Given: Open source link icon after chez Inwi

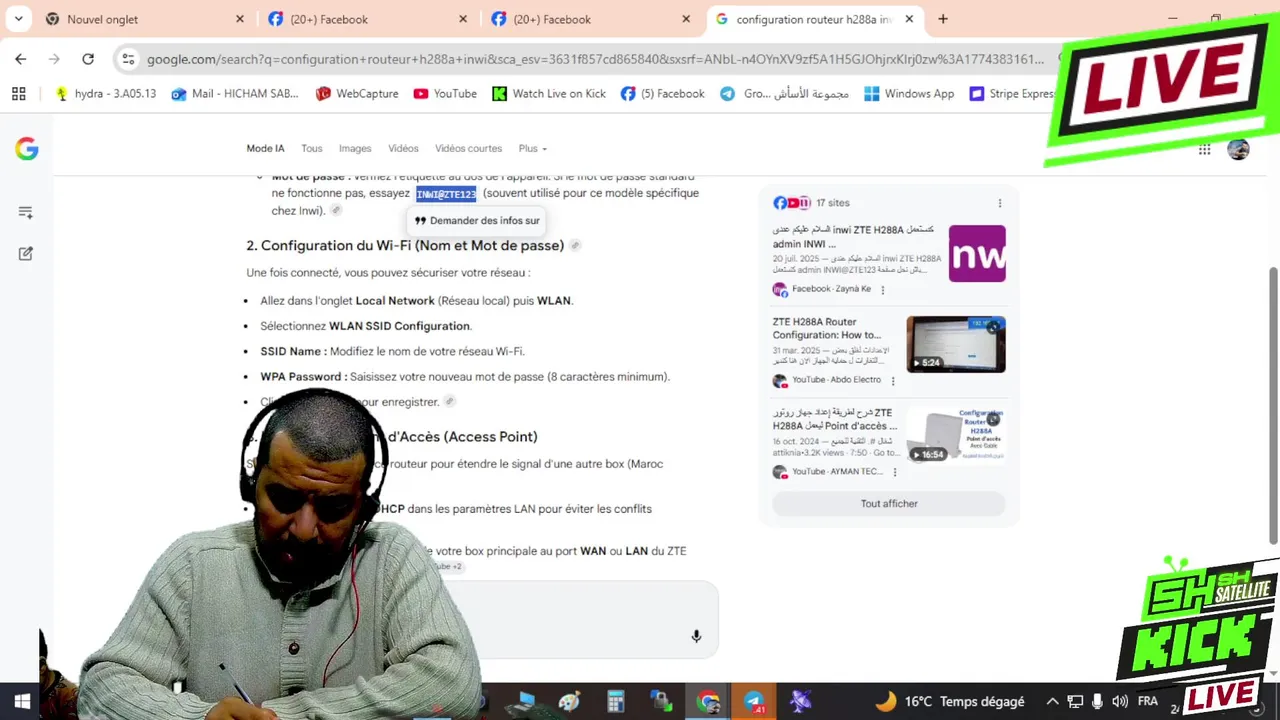Looking at the screenshot, I should (336, 210).
